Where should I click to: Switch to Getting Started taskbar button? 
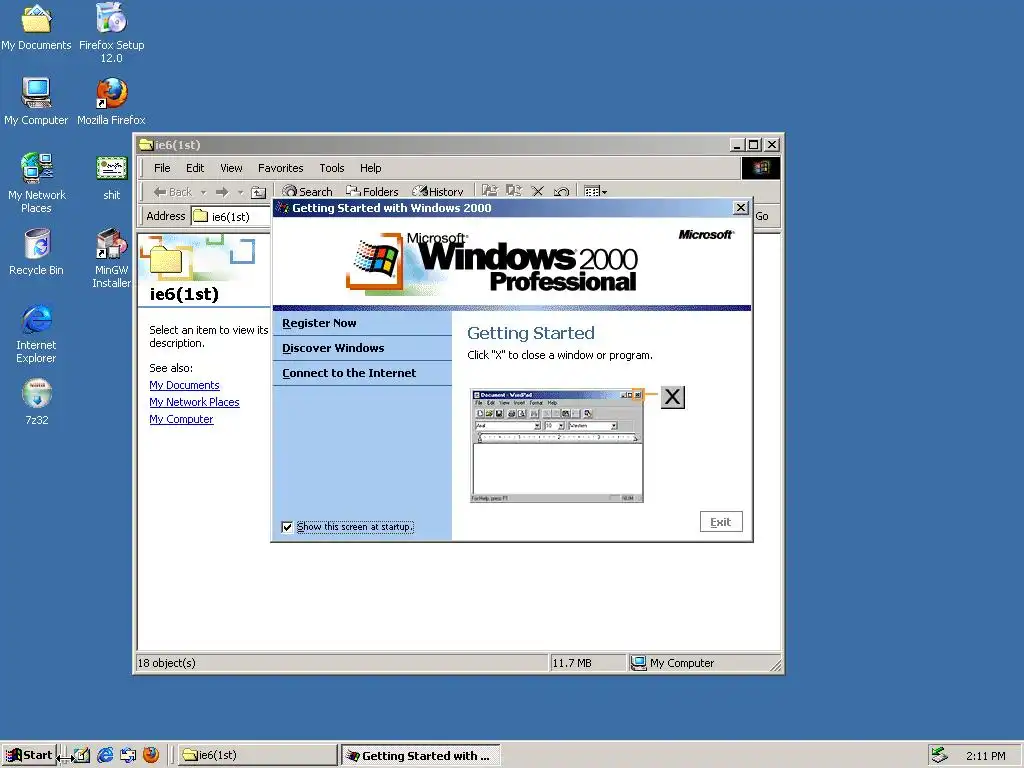(421, 756)
